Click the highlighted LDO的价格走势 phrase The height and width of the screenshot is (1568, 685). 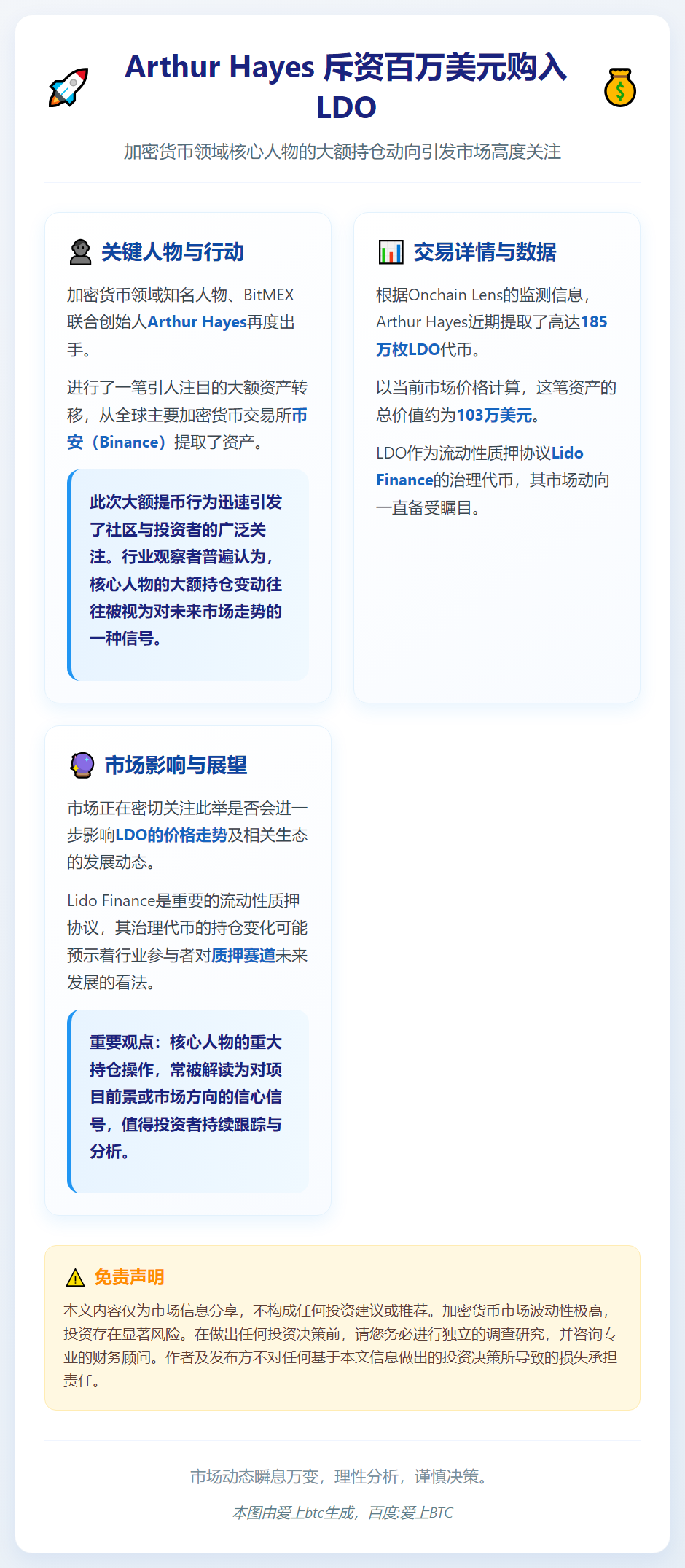(171, 835)
